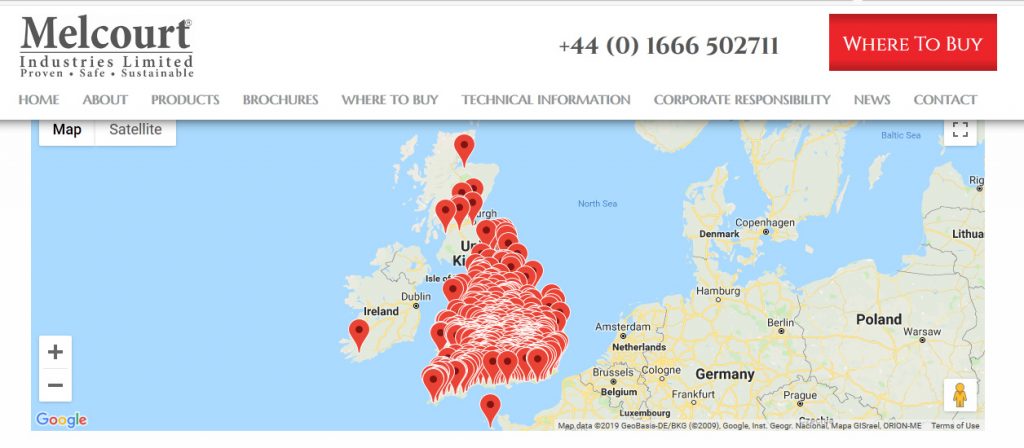Click the Dublin city label
Image resolution: width=1024 pixels, height=448 pixels.
(x=415, y=296)
